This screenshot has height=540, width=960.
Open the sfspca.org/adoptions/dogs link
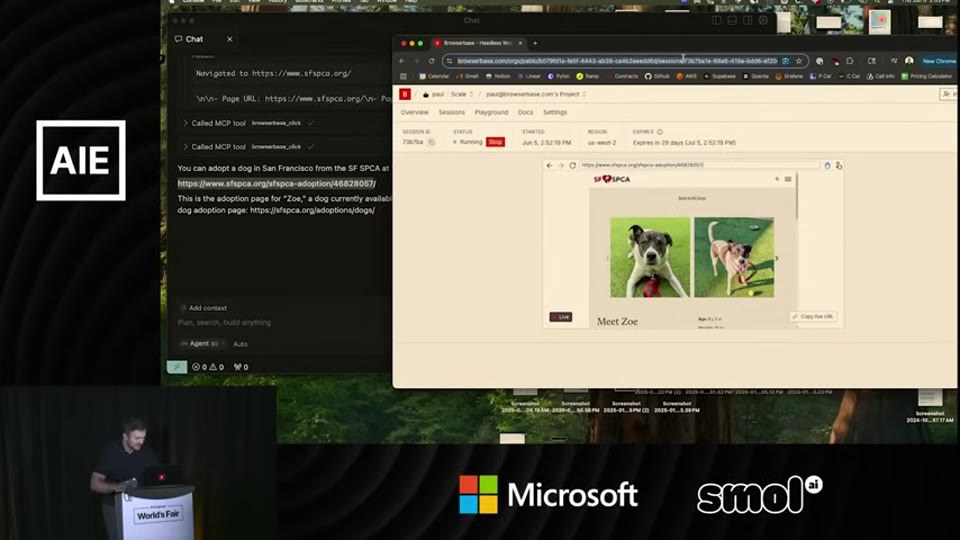(x=312, y=210)
